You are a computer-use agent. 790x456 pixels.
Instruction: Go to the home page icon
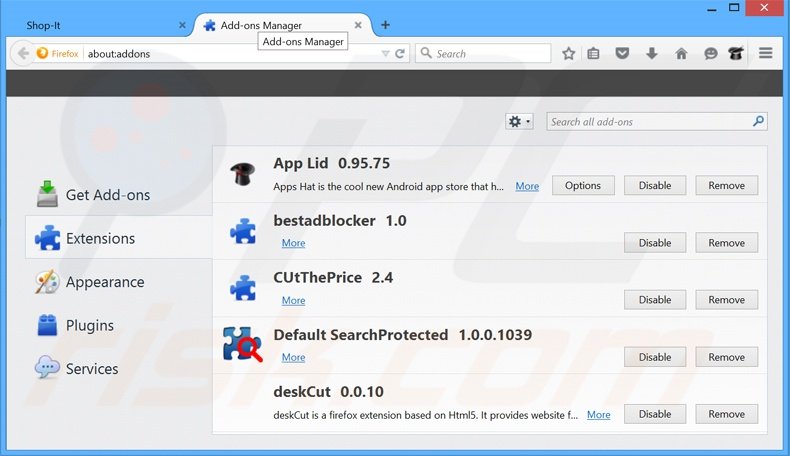pos(681,53)
